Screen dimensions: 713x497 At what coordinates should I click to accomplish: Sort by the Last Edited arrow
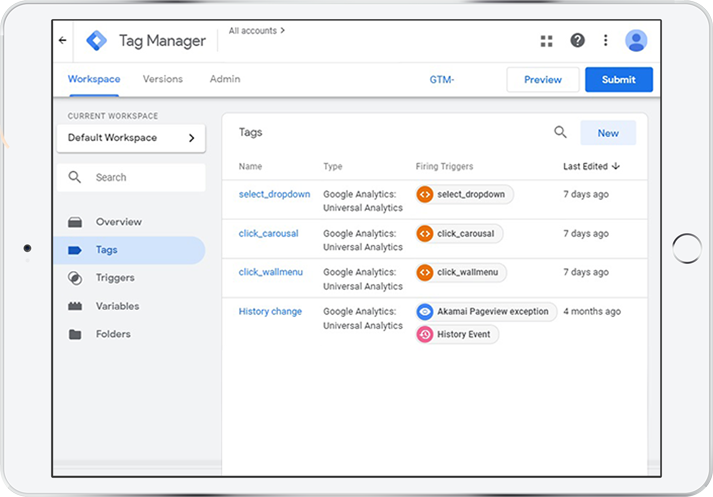[616, 166]
